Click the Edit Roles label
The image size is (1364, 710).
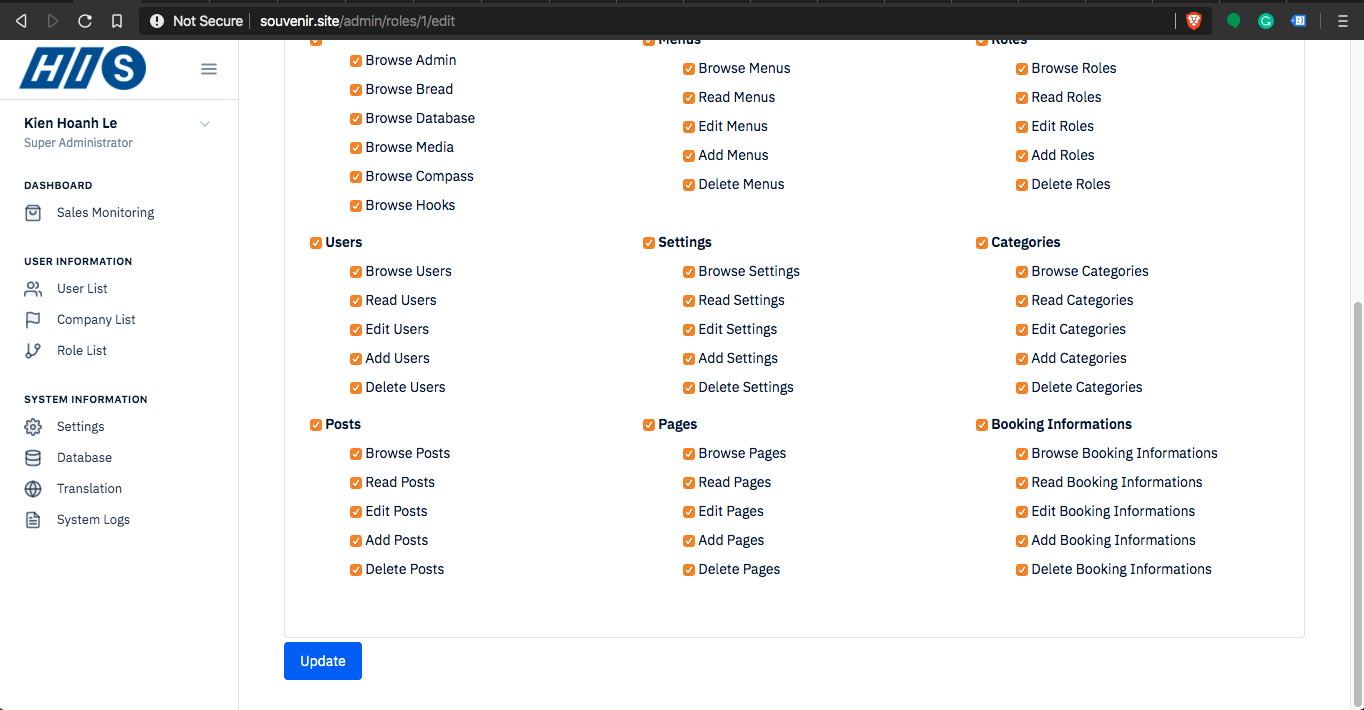point(1063,127)
